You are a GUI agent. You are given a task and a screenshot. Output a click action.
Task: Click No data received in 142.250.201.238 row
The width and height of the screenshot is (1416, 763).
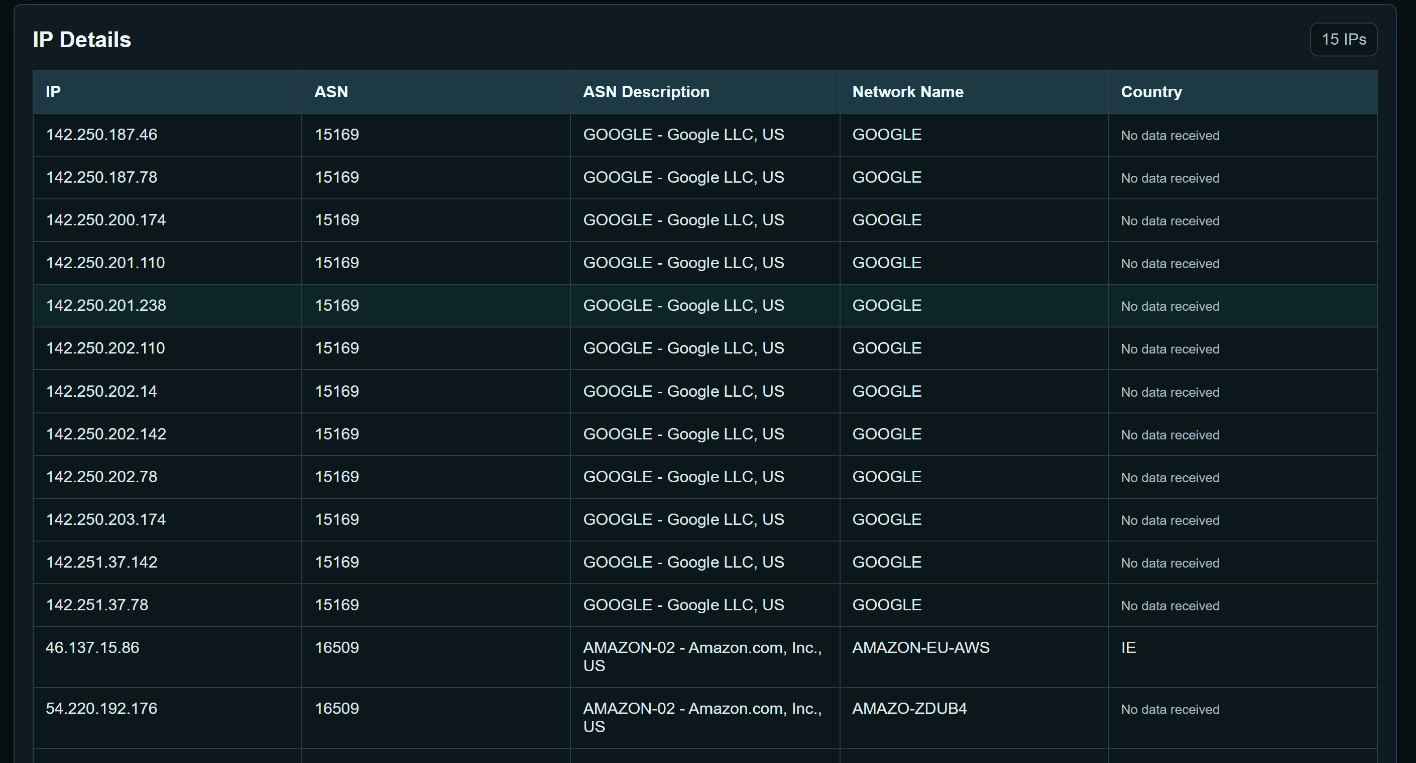pos(1170,307)
